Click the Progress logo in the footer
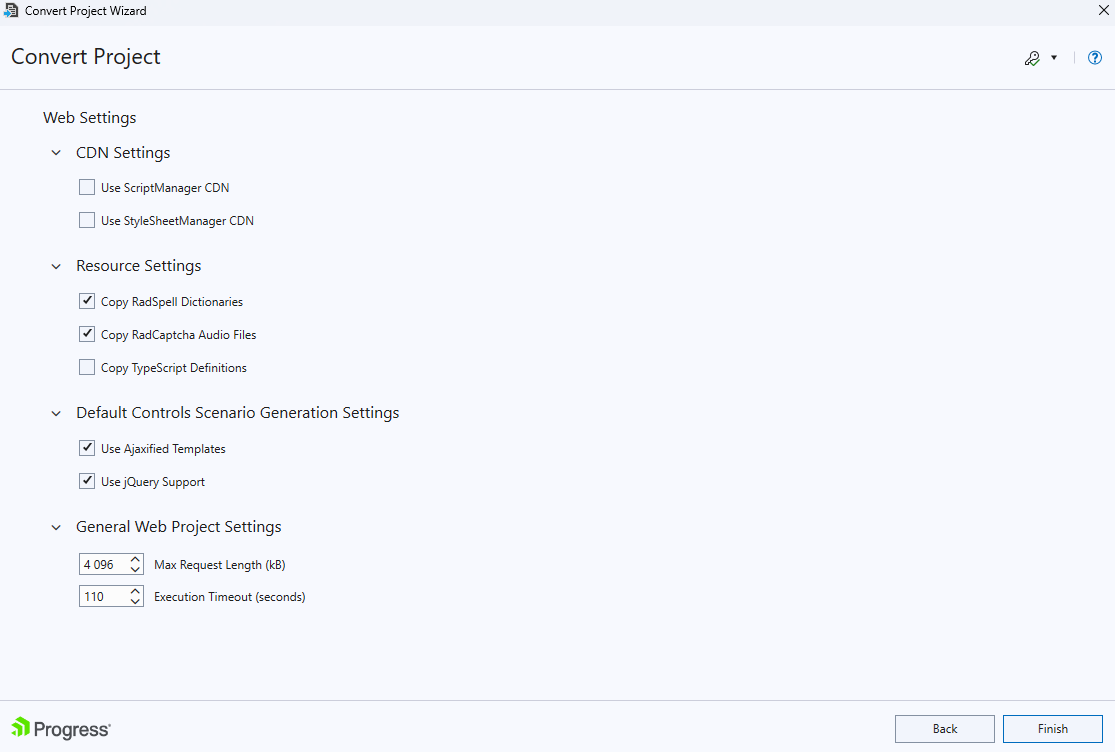This screenshot has width=1115, height=752. point(60,729)
